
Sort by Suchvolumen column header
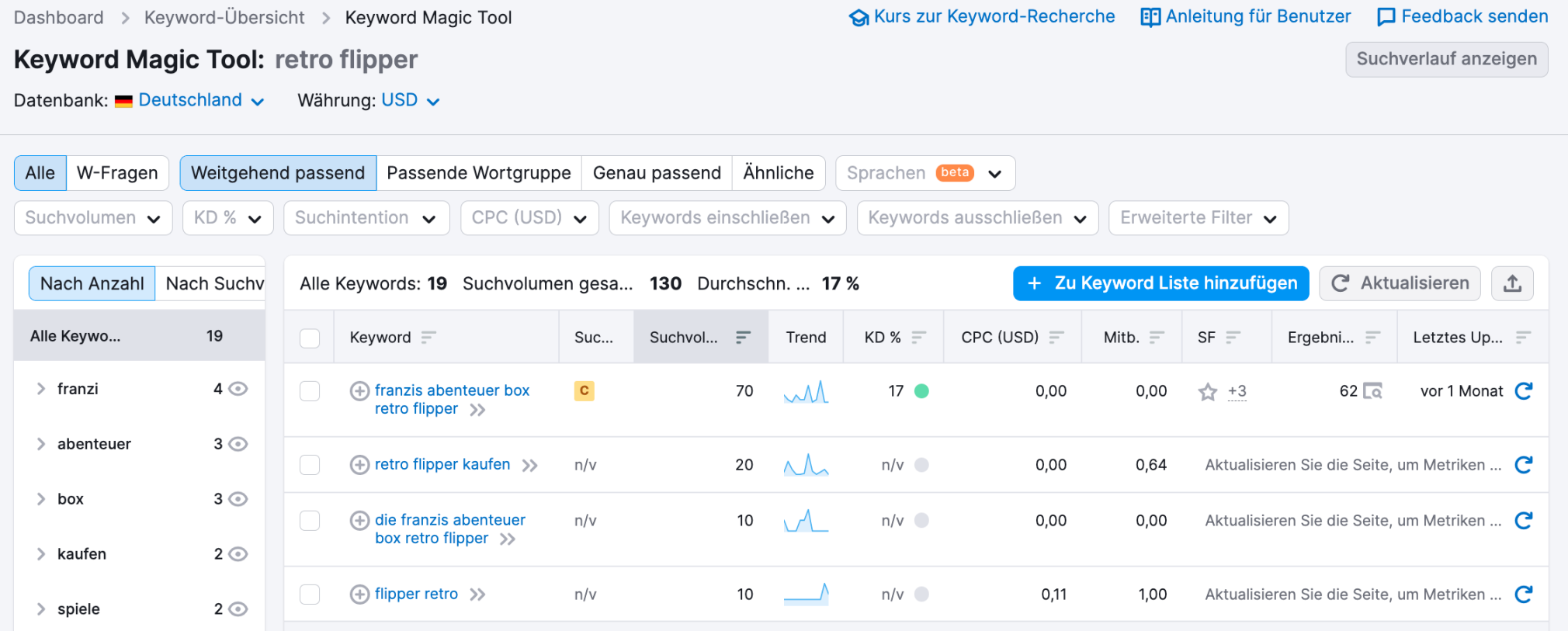701,337
